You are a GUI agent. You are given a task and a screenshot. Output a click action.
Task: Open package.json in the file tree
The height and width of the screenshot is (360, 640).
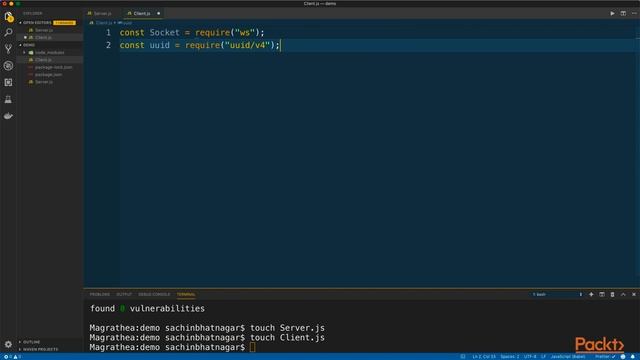coord(48,75)
